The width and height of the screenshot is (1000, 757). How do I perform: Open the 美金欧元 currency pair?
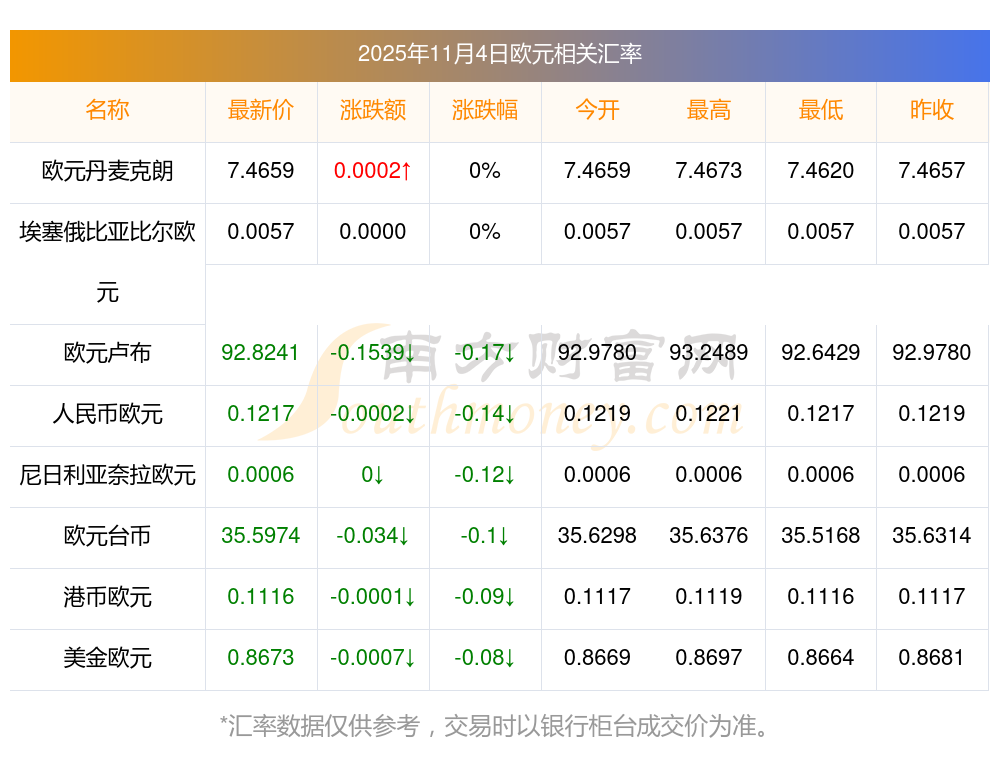[107, 658]
